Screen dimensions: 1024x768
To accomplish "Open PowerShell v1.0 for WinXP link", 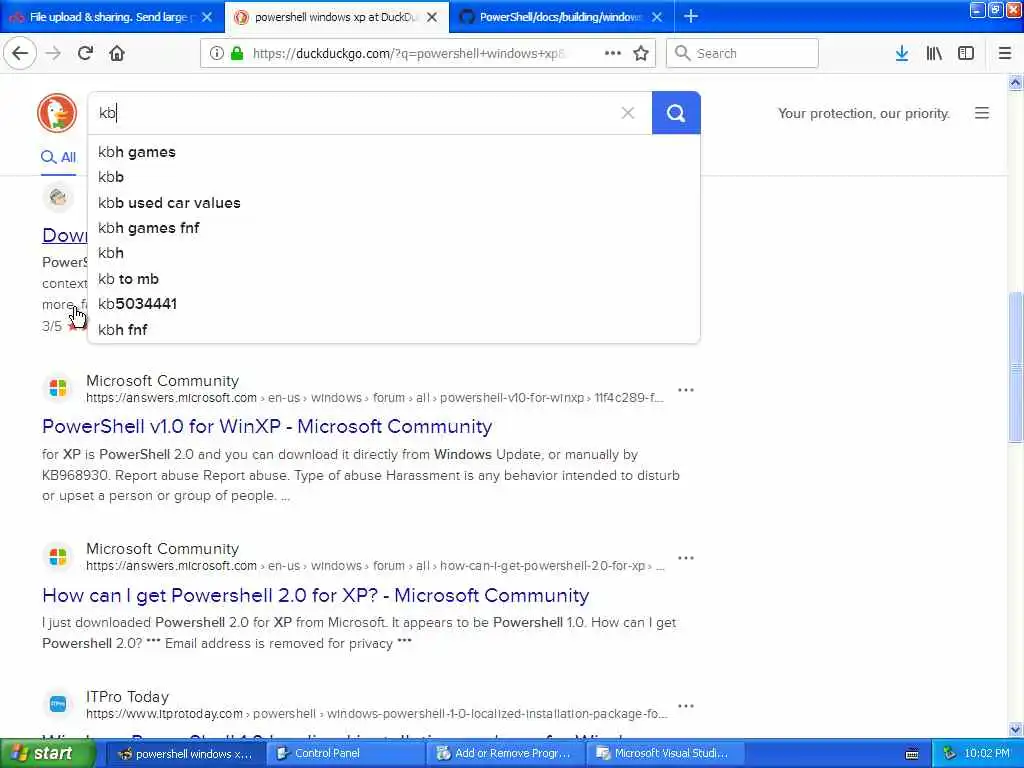I will point(266,426).
